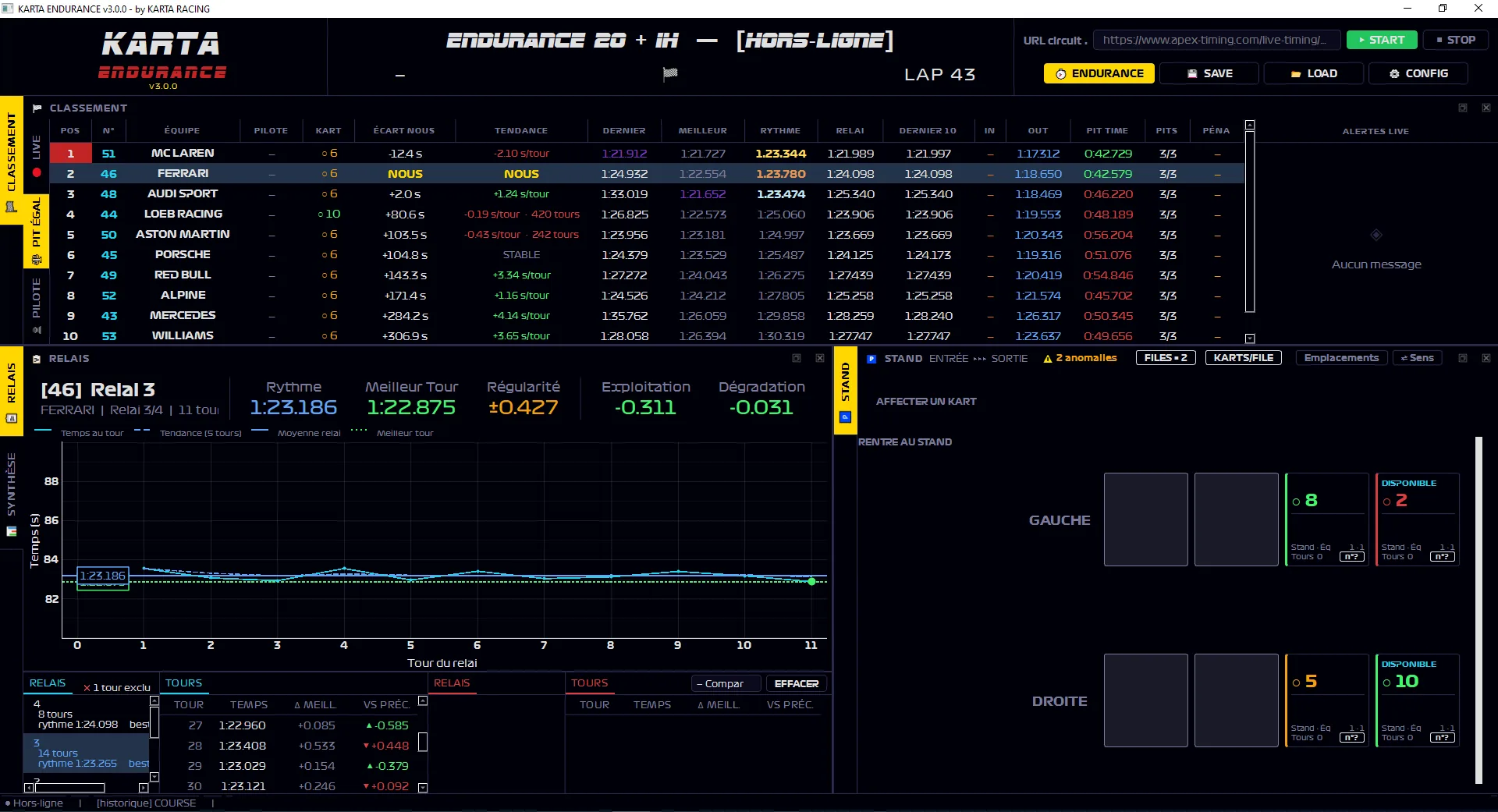Click the URL circuit input field
1498x812 pixels.
coord(1216,40)
